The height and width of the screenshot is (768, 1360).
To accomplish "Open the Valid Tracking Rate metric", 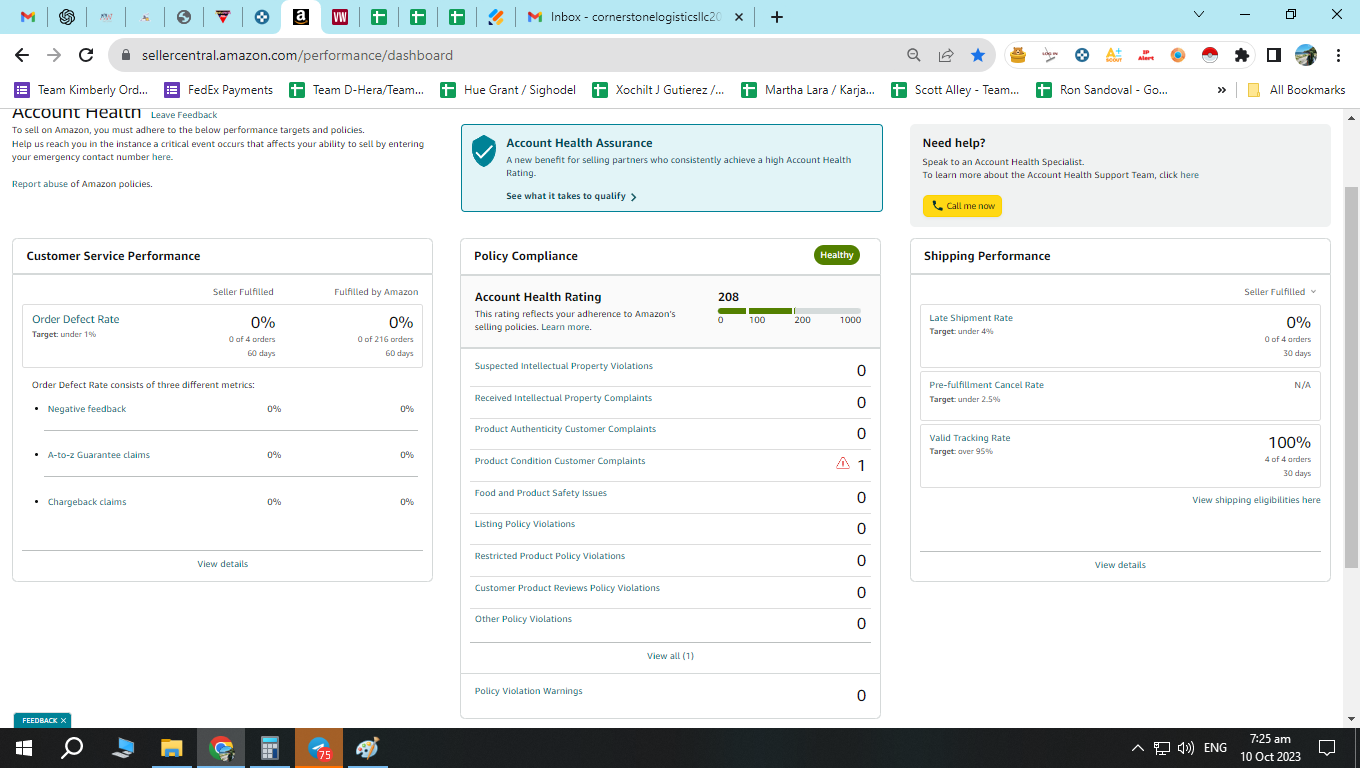I will tap(970, 438).
